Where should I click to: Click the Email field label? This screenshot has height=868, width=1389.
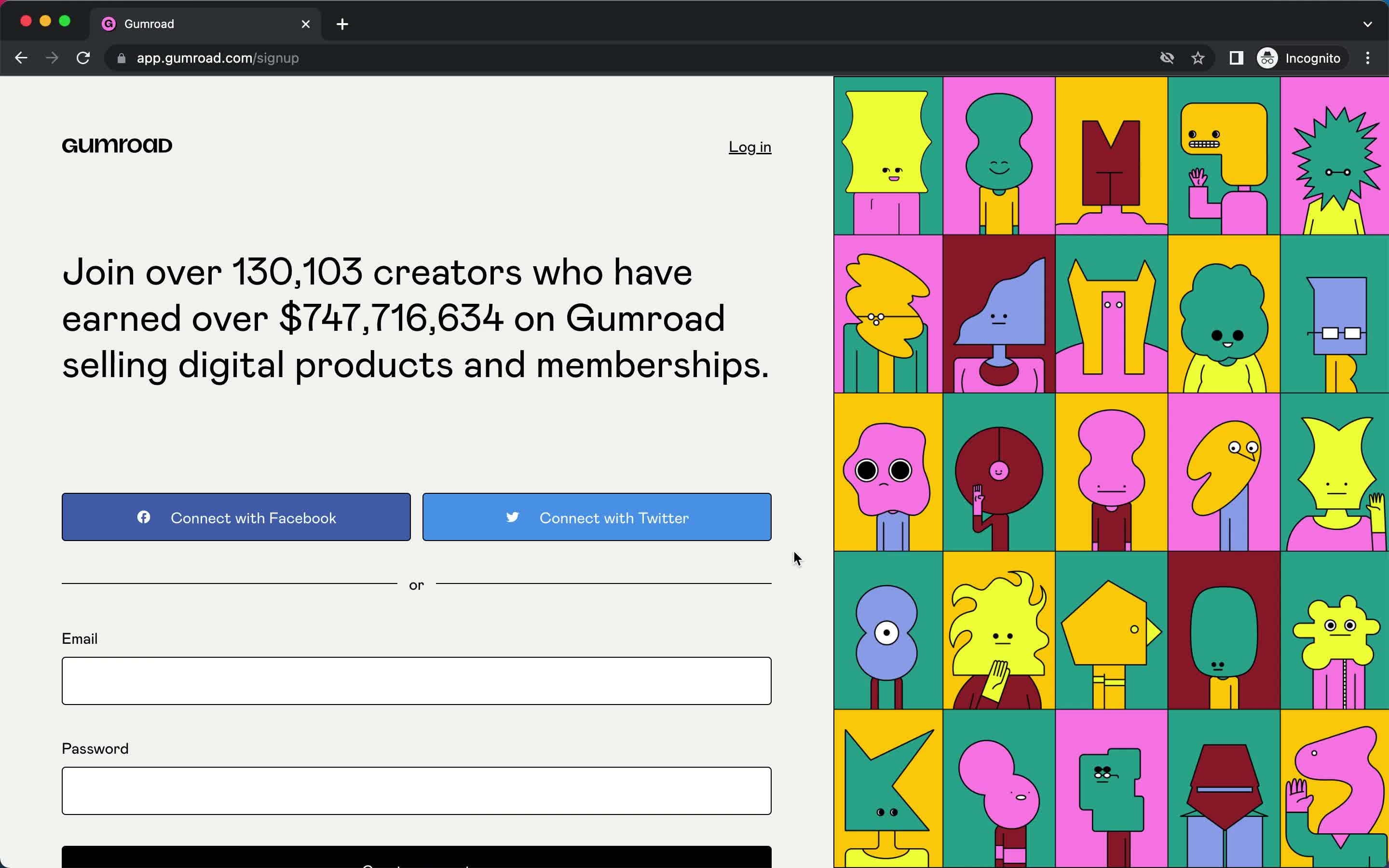coord(80,638)
